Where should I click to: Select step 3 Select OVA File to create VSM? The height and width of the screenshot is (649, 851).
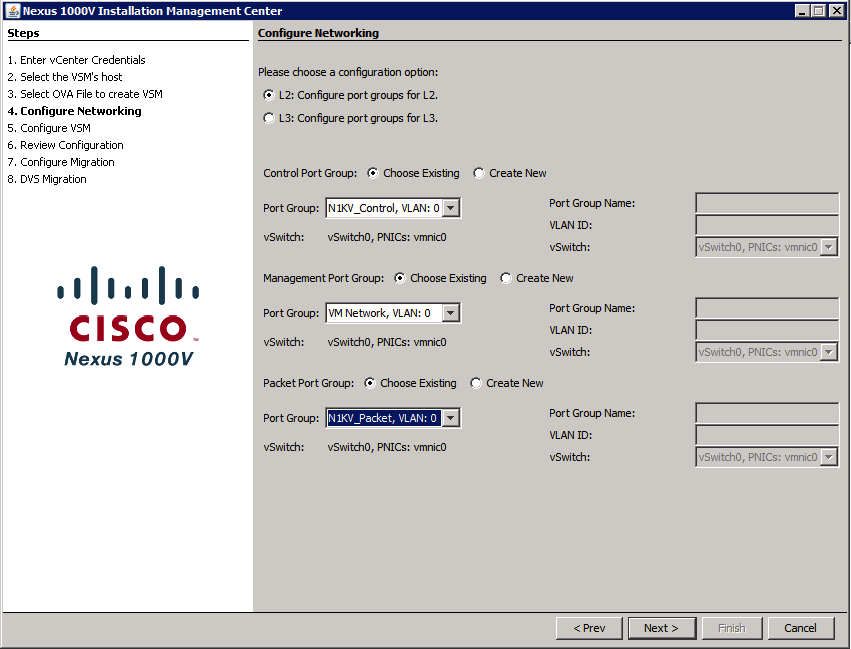pos(85,94)
